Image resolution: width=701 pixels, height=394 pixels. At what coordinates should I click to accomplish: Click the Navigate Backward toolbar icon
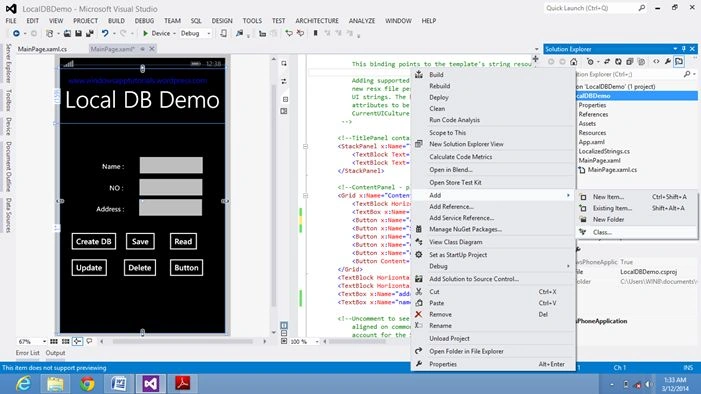(16, 34)
